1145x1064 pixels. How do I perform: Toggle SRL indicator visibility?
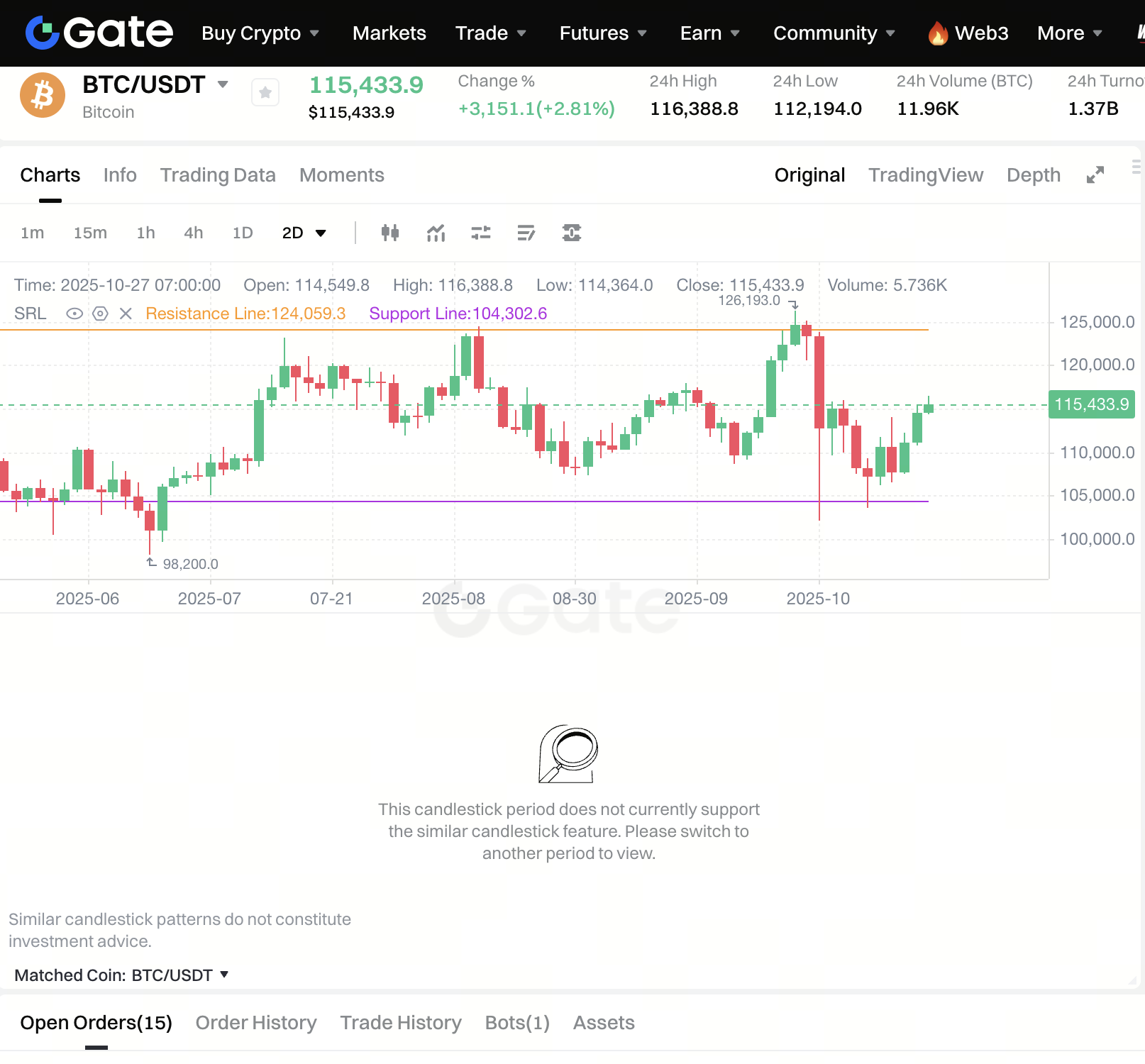(74, 314)
